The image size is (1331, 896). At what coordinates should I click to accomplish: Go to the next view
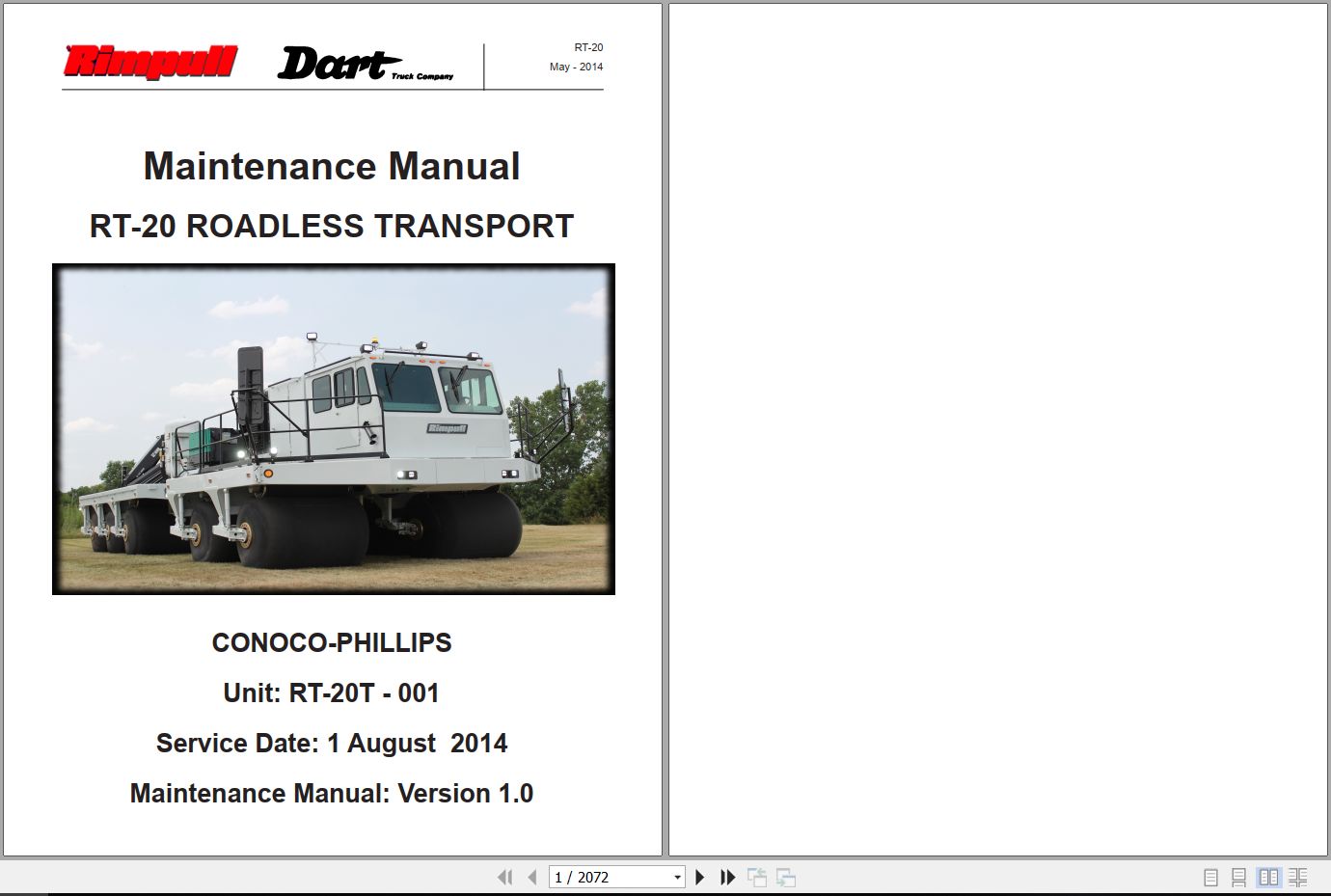pyautogui.click(x=785, y=877)
